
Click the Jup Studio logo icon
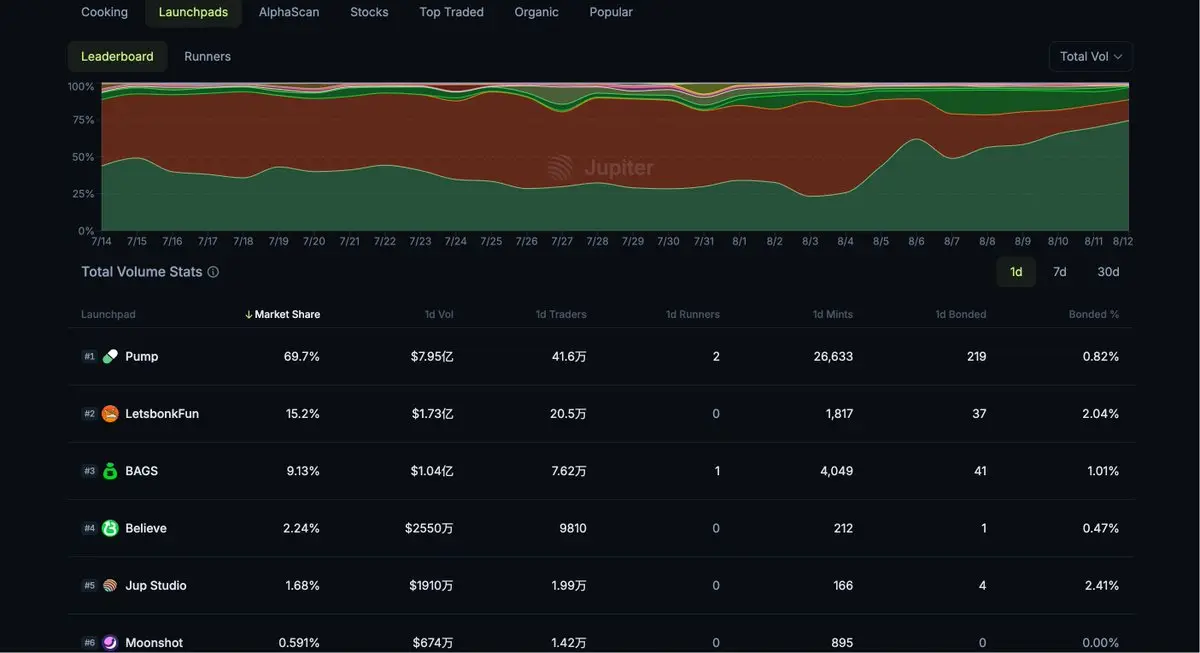point(110,586)
